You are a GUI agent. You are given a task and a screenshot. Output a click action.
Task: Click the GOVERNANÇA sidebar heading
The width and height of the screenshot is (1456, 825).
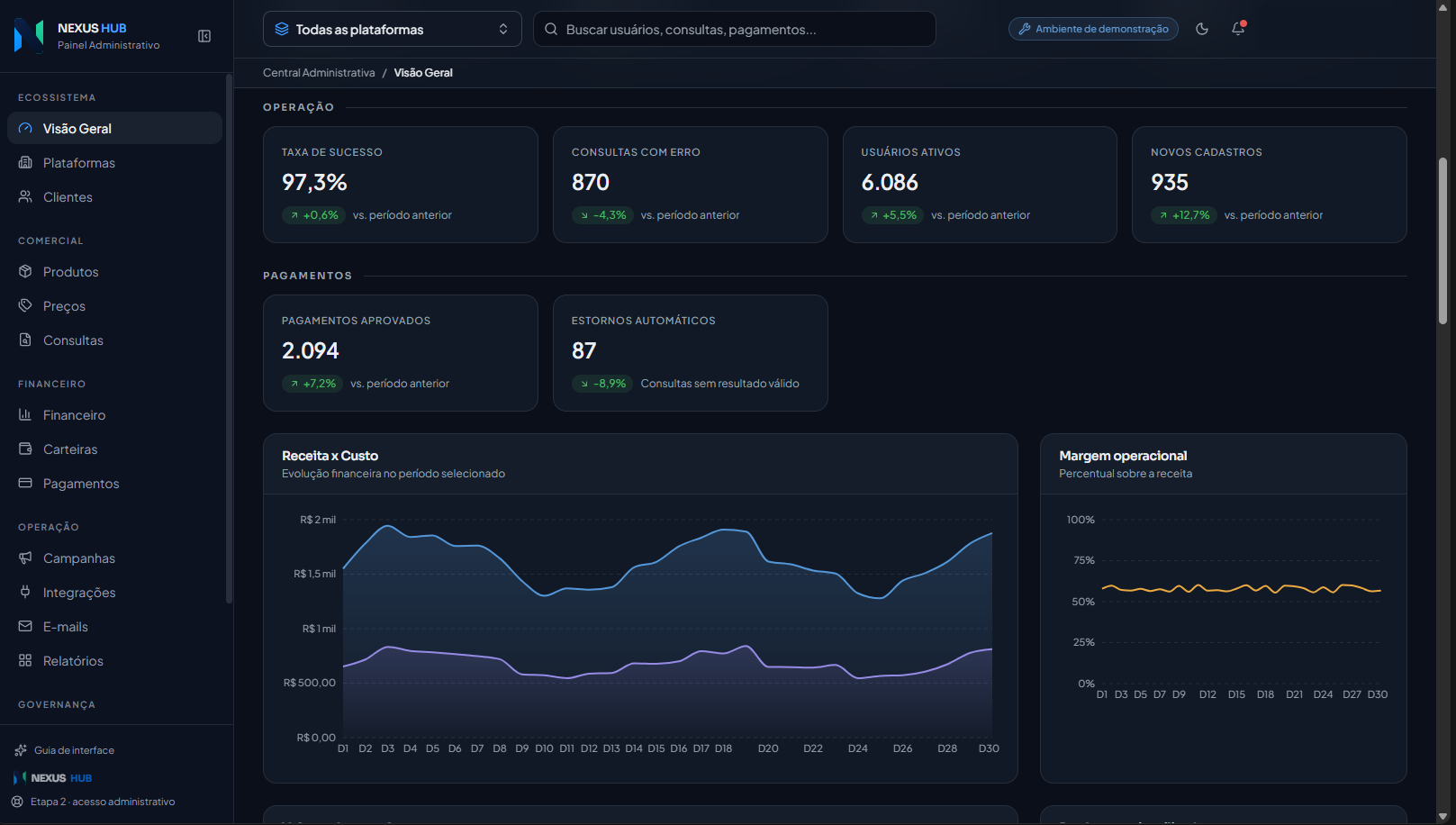coord(57,705)
